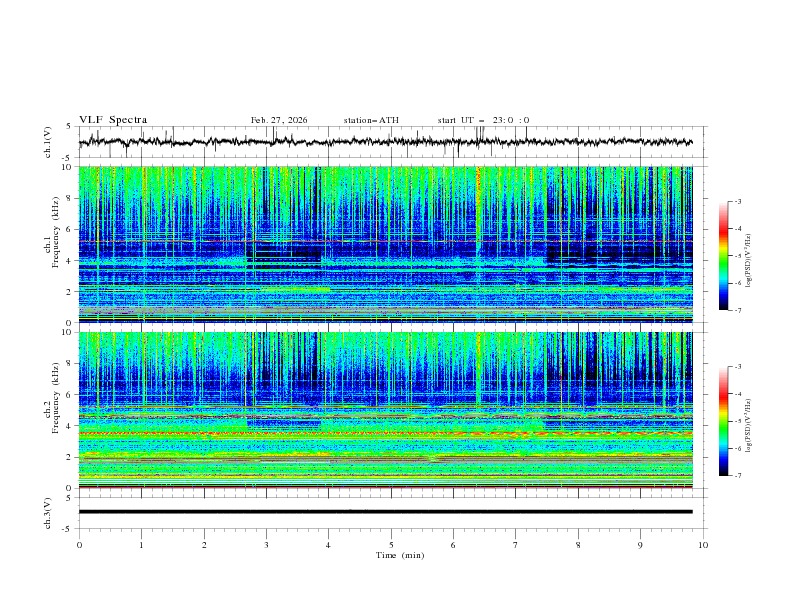Click the ch.1 voltage waveform trace
The image size is (792, 612).
(385, 142)
